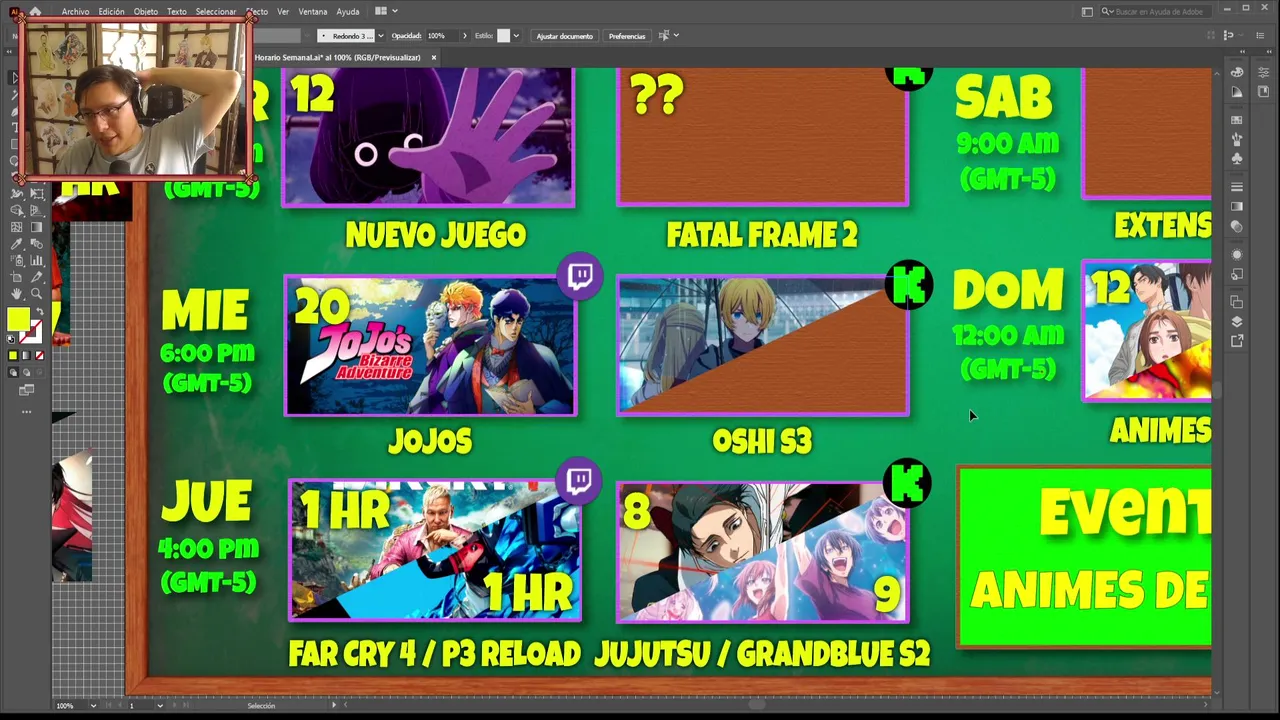Open the Color Guide panel icon
The height and width of the screenshot is (720, 1280).
tap(1237, 92)
